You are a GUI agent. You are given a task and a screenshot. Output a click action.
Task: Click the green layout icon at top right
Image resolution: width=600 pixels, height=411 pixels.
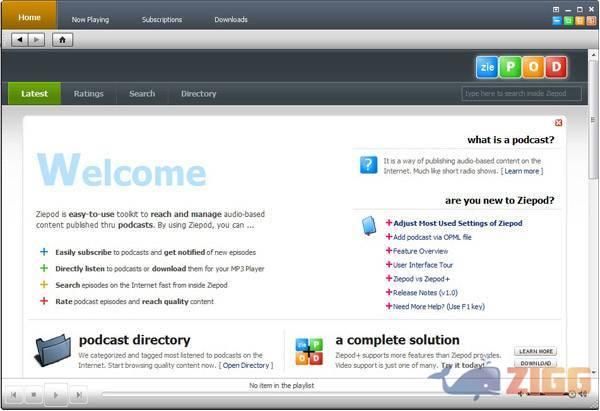567,20
